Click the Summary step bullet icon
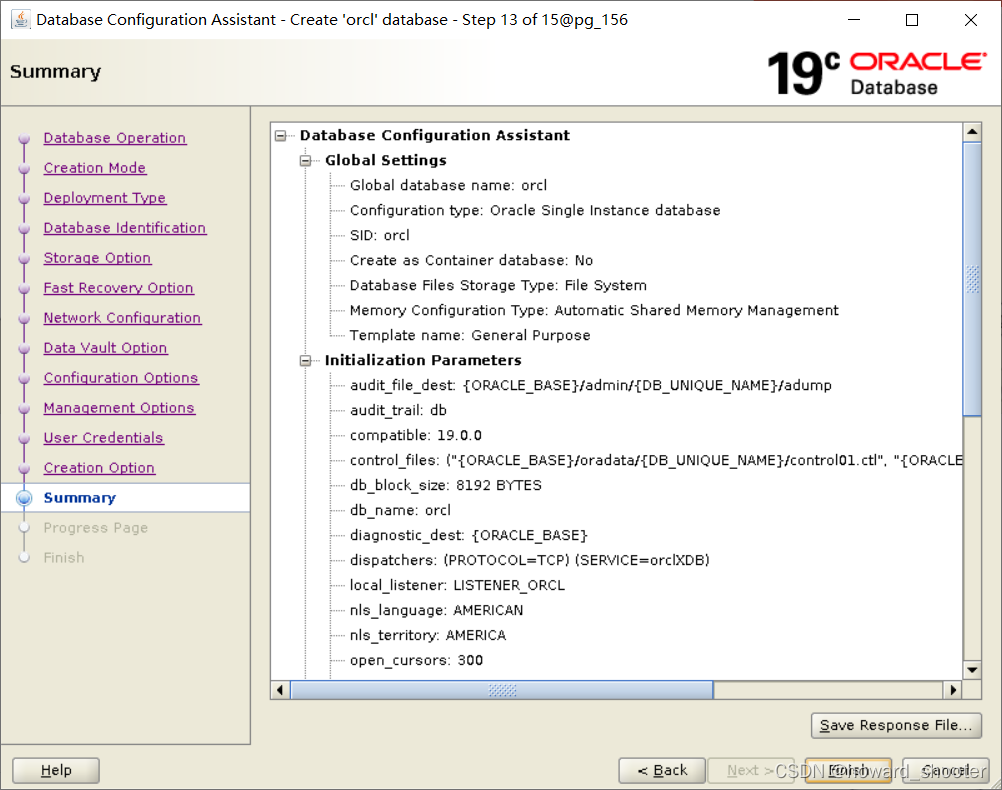The image size is (1002, 790). pos(24,498)
